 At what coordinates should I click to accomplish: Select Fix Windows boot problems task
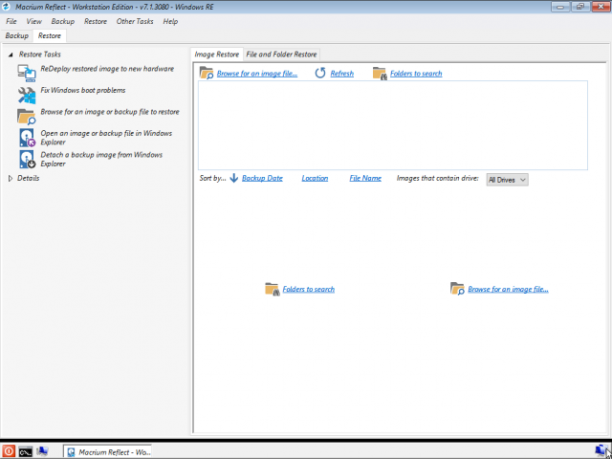pyautogui.click(x=83, y=90)
